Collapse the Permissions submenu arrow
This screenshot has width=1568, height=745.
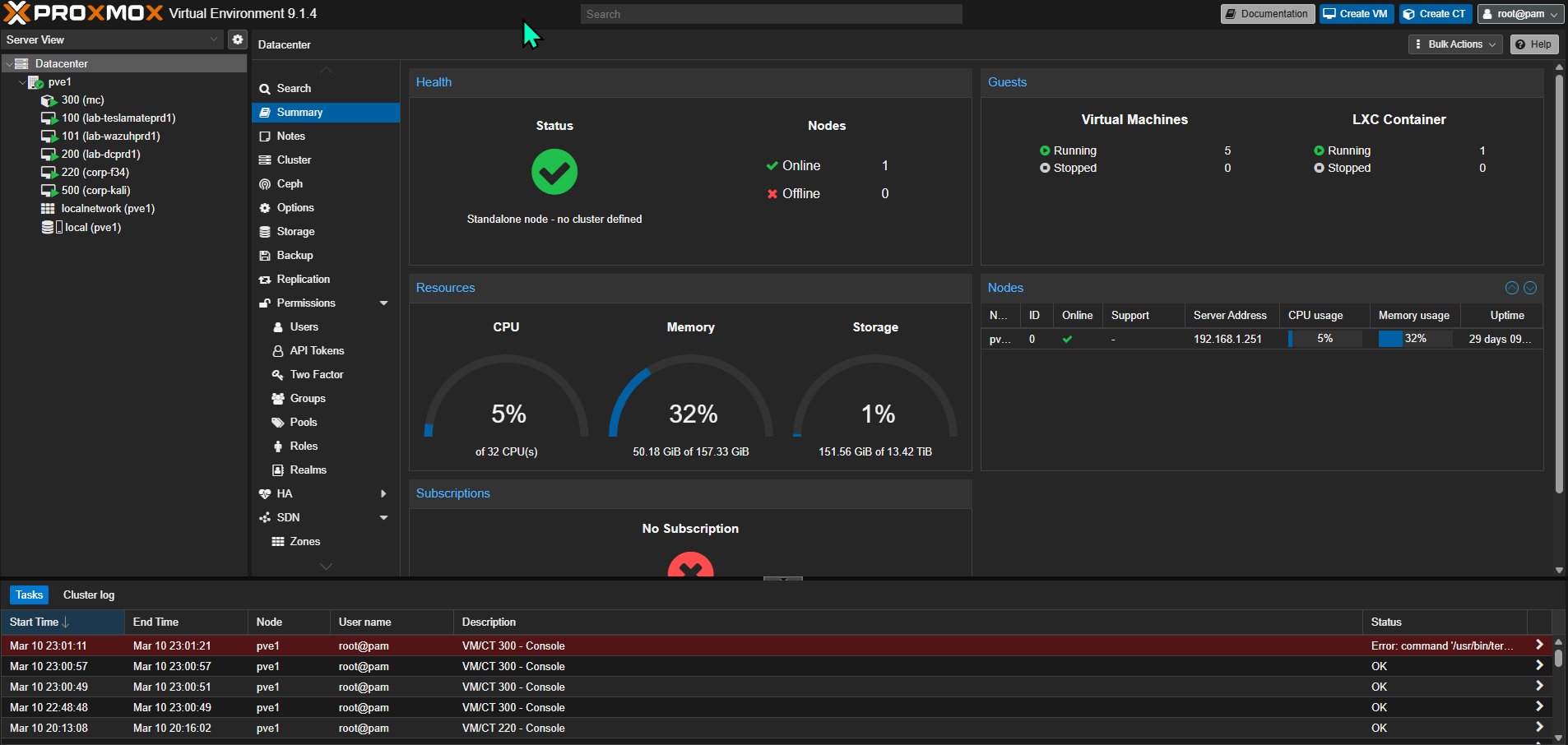[383, 303]
